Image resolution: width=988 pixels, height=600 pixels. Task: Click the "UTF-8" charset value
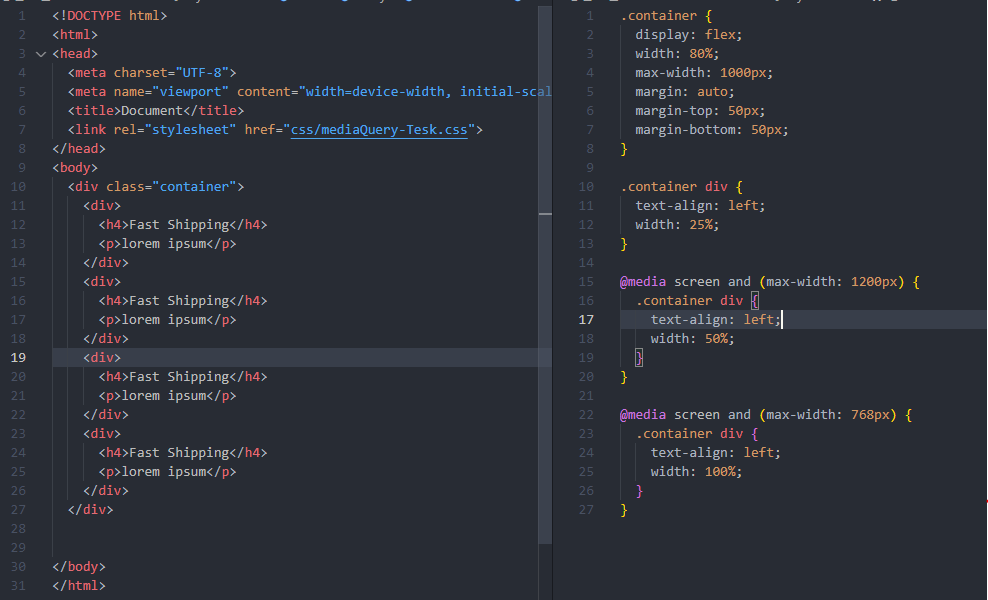click(202, 72)
